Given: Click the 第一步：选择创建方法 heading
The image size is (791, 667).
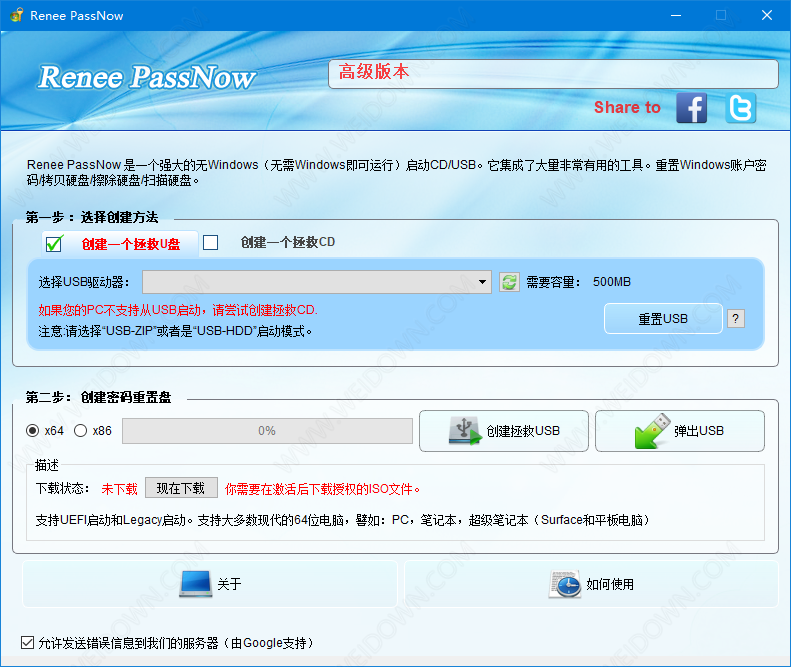Looking at the screenshot, I should [x=92, y=217].
